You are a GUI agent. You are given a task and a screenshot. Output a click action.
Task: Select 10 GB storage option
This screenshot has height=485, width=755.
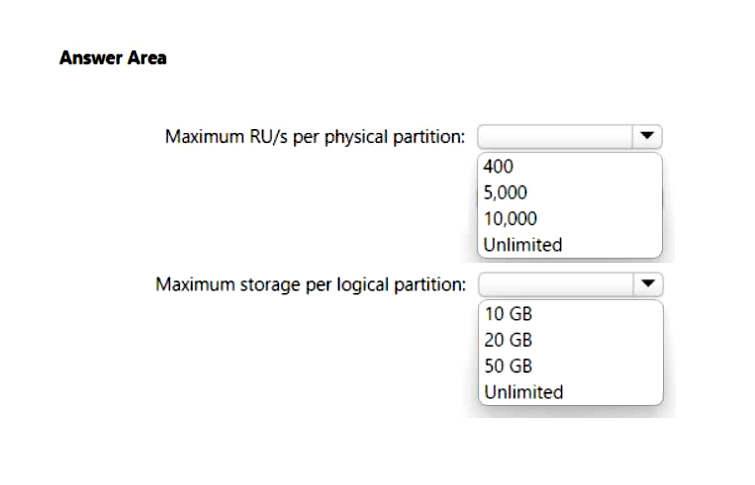[x=508, y=313]
